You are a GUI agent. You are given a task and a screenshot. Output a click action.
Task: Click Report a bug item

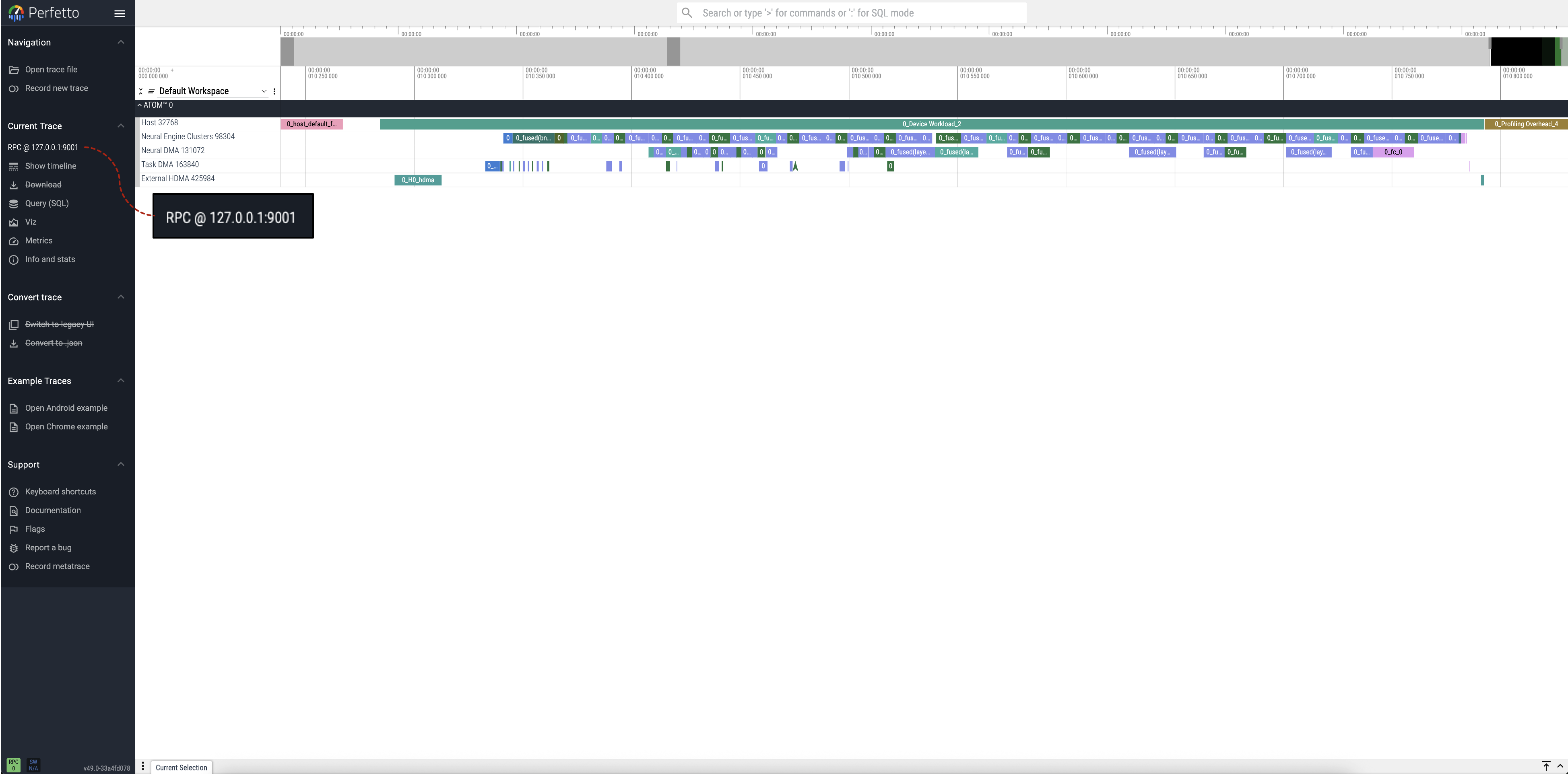(48, 548)
